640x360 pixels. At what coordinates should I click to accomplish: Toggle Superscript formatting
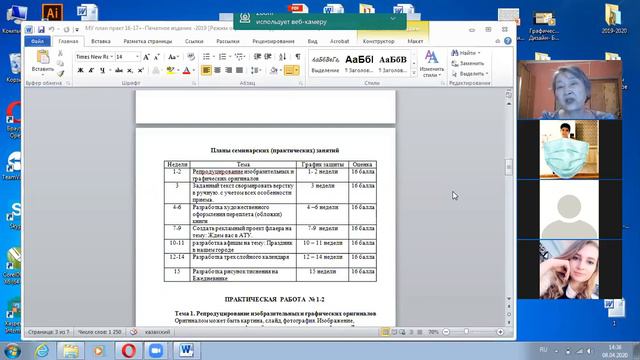(141, 70)
